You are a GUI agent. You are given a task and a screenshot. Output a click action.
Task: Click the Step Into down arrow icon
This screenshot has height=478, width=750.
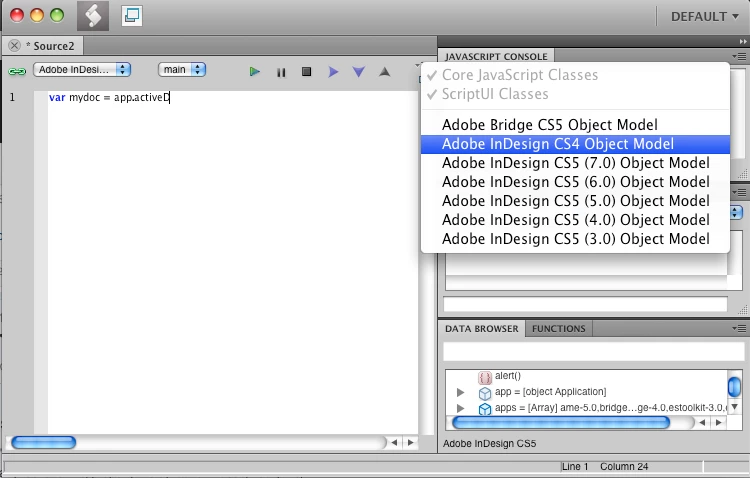[x=358, y=72]
